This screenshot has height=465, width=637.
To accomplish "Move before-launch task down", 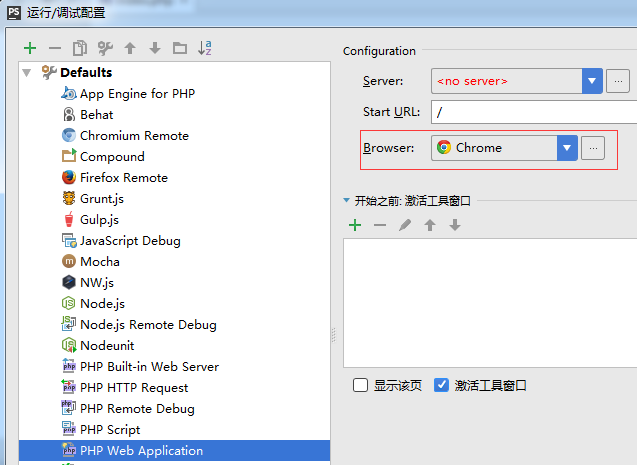I will click(455, 225).
